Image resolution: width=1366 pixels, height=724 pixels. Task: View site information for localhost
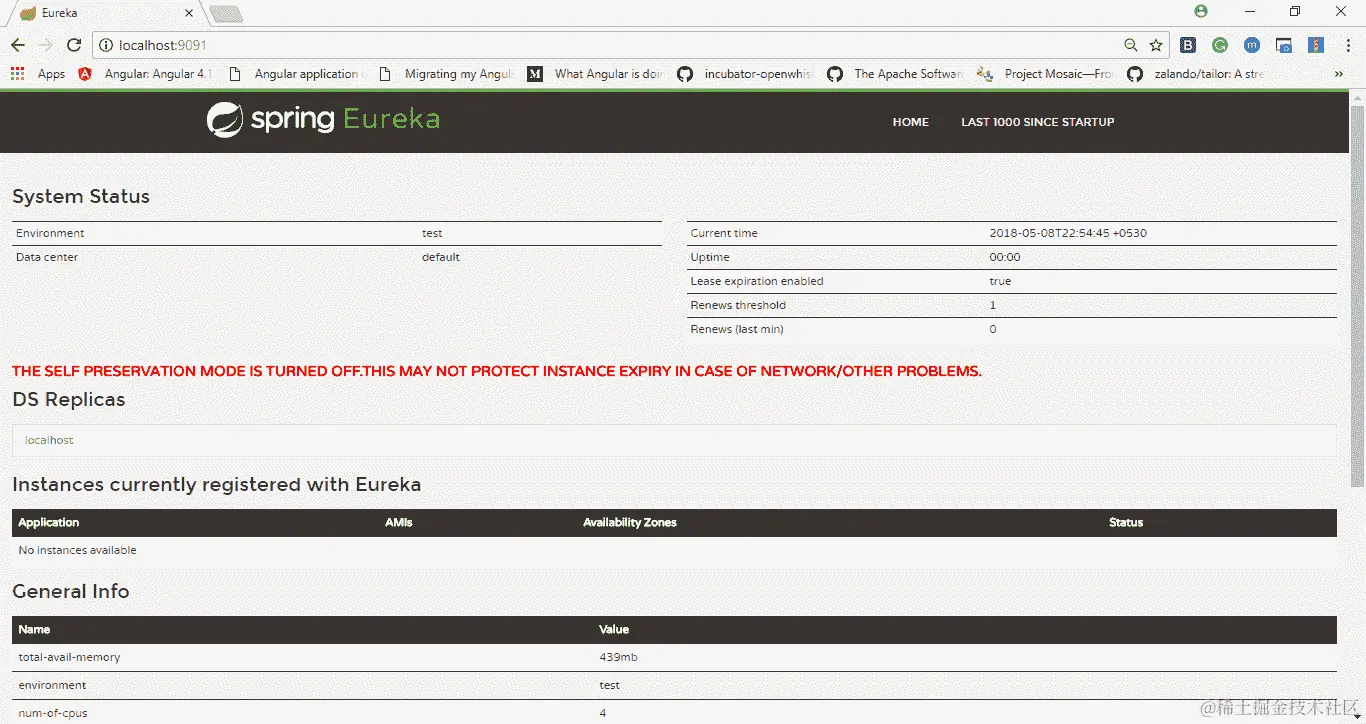(106, 45)
